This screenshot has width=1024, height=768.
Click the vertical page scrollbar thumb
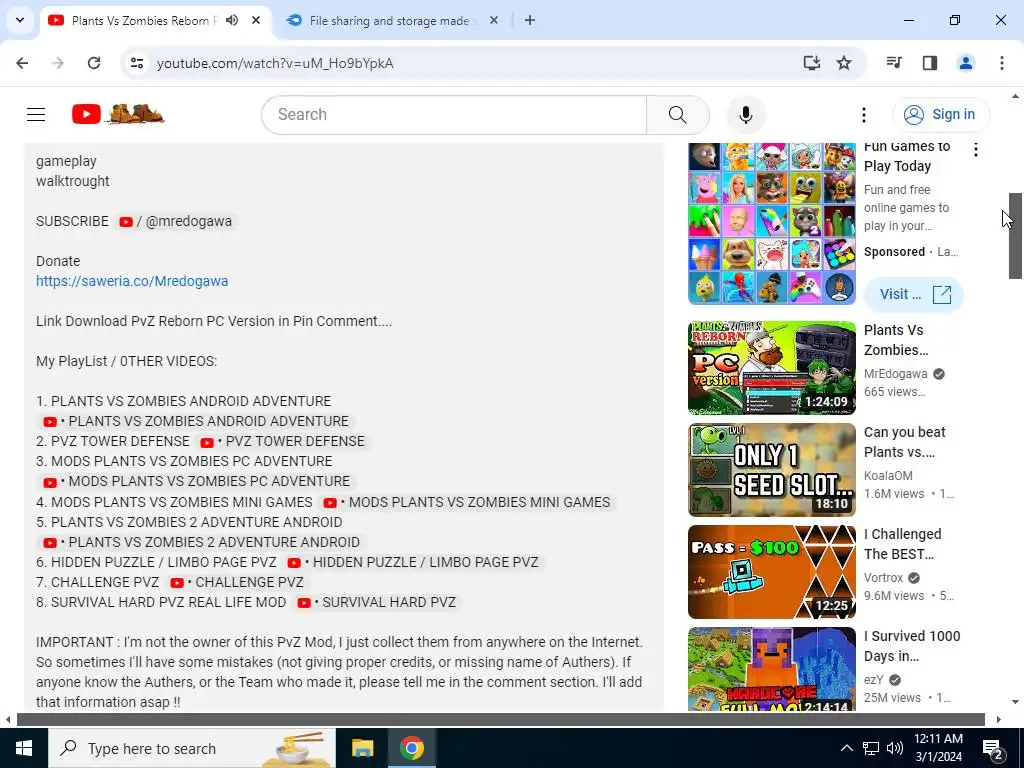tap(1015, 236)
